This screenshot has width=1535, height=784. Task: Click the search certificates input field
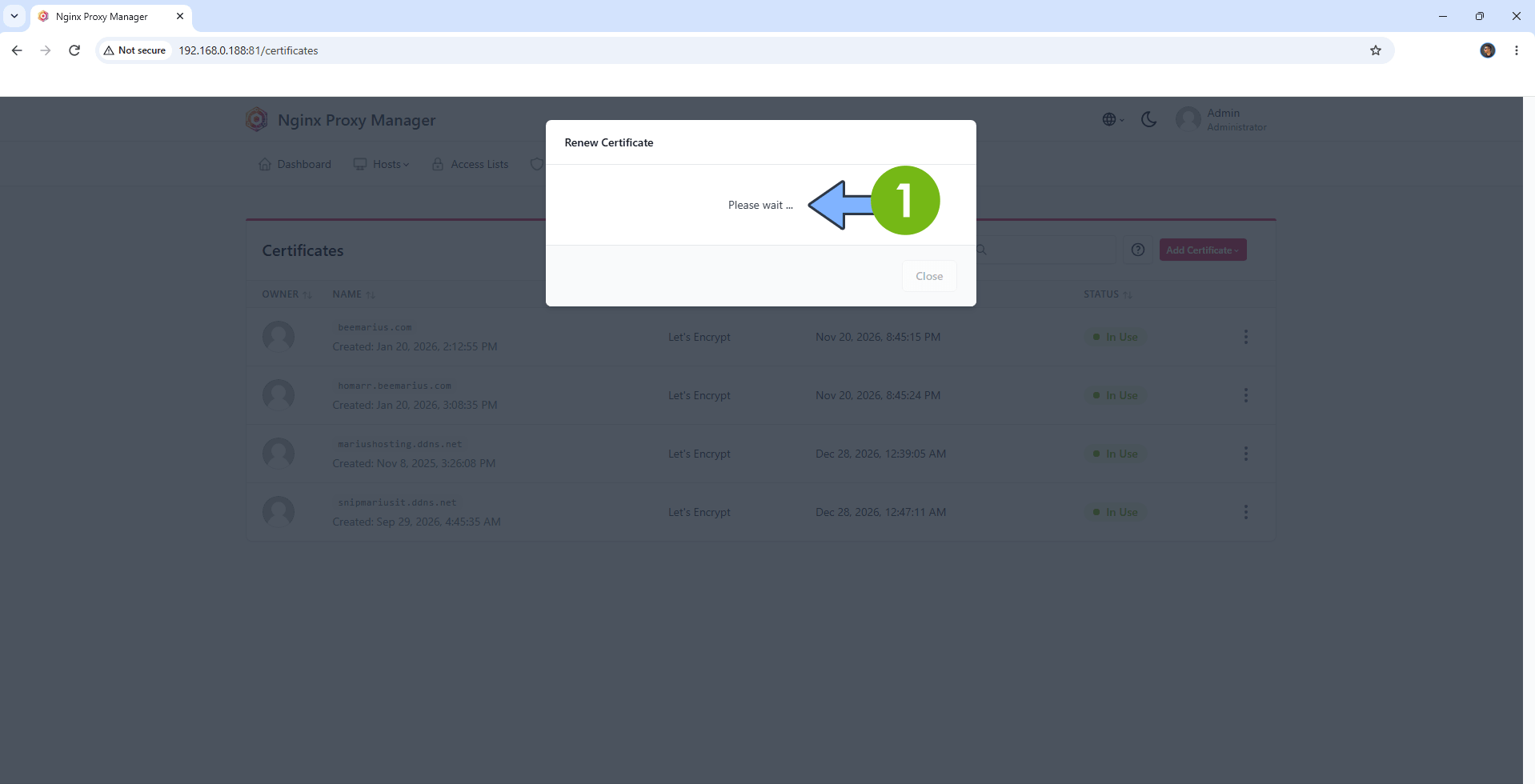(x=1046, y=250)
